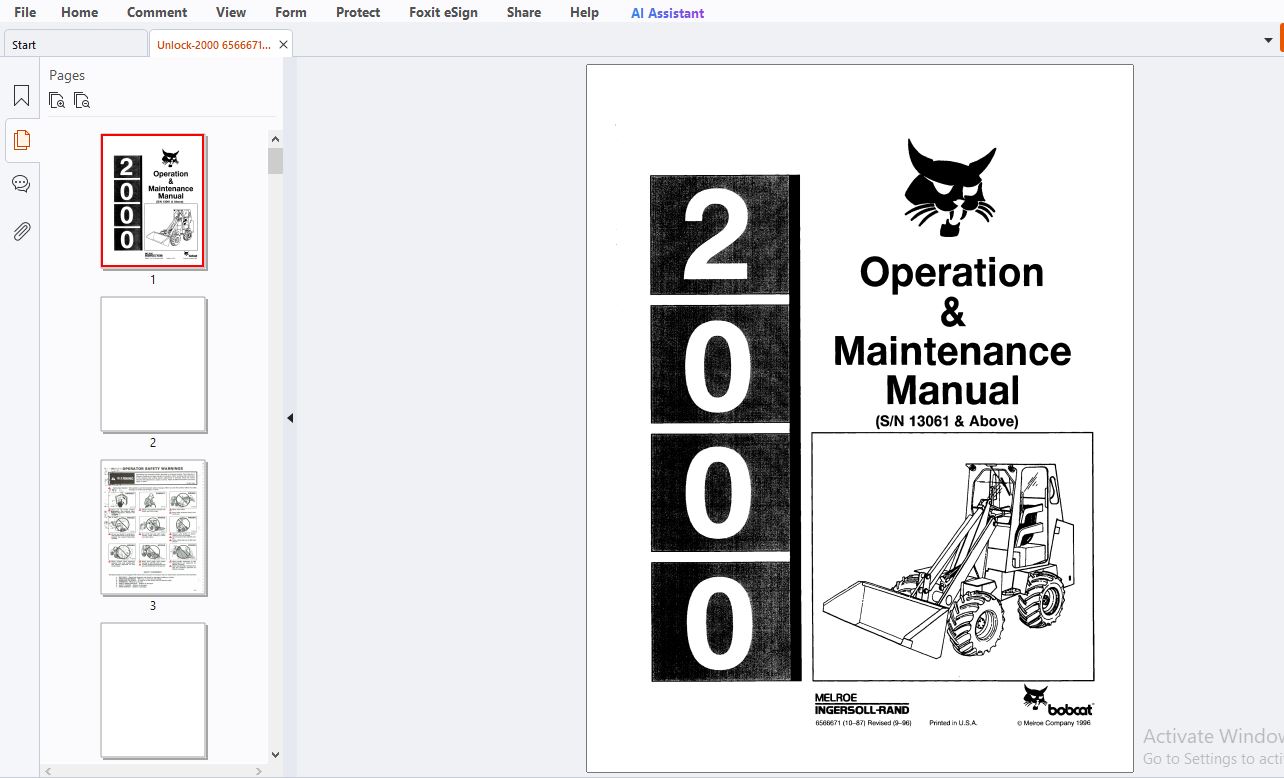The image size is (1284, 778).
Task: Select blank page 2 thumbnail
Action: point(153,364)
